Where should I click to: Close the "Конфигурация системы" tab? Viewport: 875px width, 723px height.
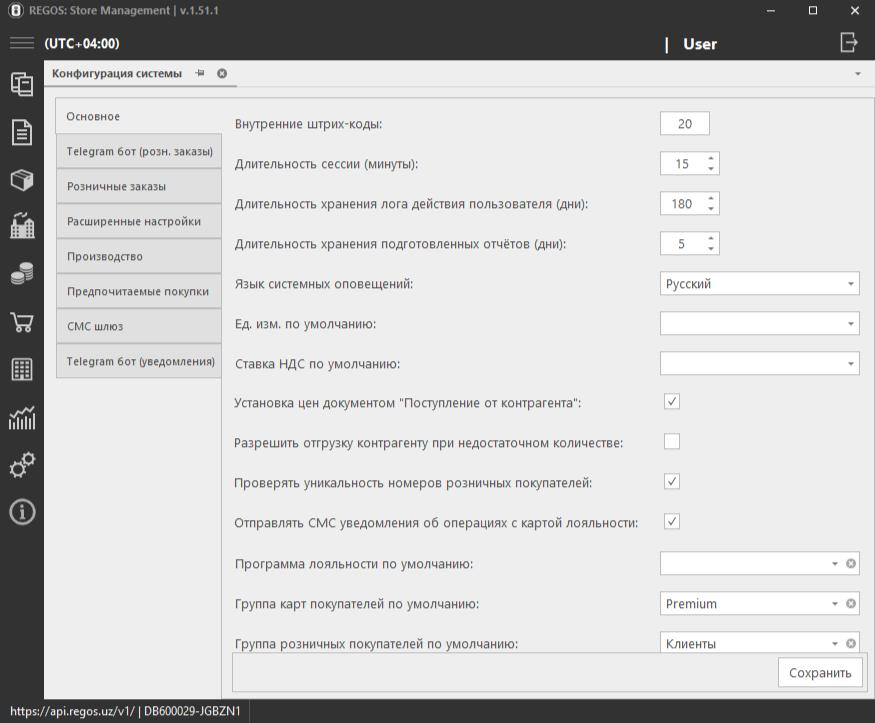click(222, 74)
